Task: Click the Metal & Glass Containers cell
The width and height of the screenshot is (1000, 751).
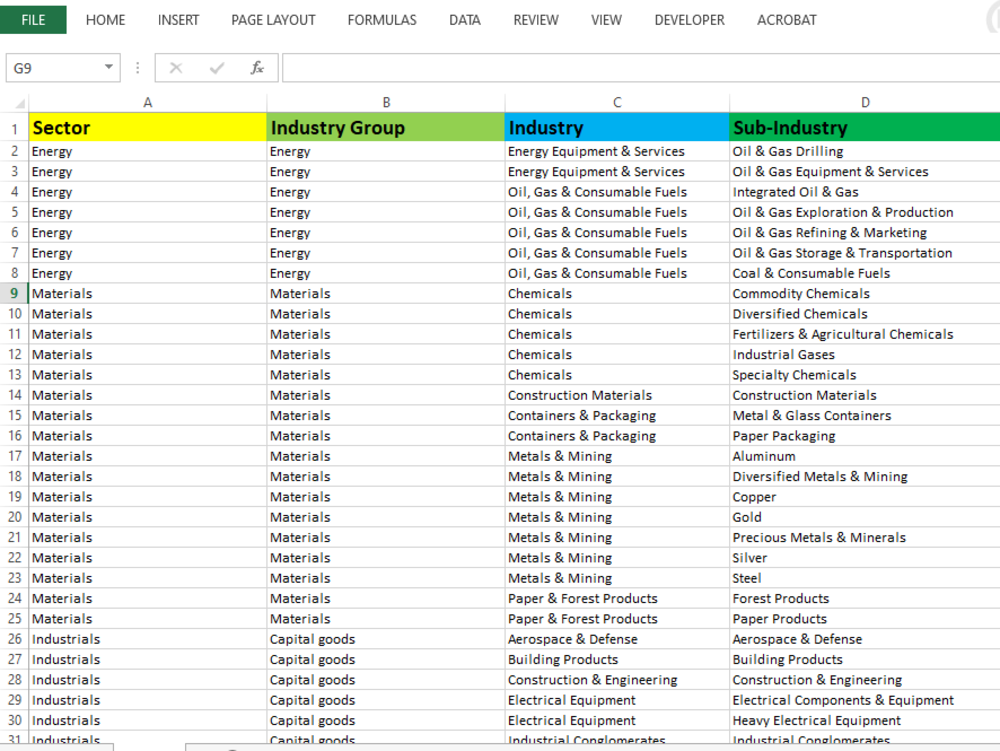Action: pyautogui.click(x=865, y=416)
